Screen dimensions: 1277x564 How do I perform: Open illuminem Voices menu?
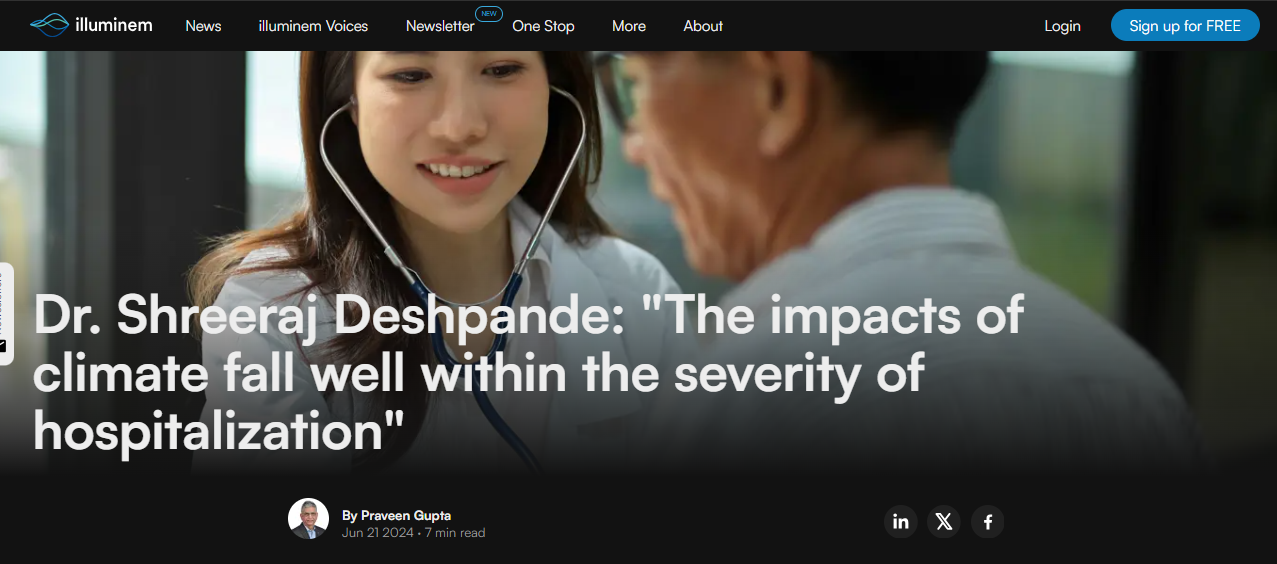point(313,26)
